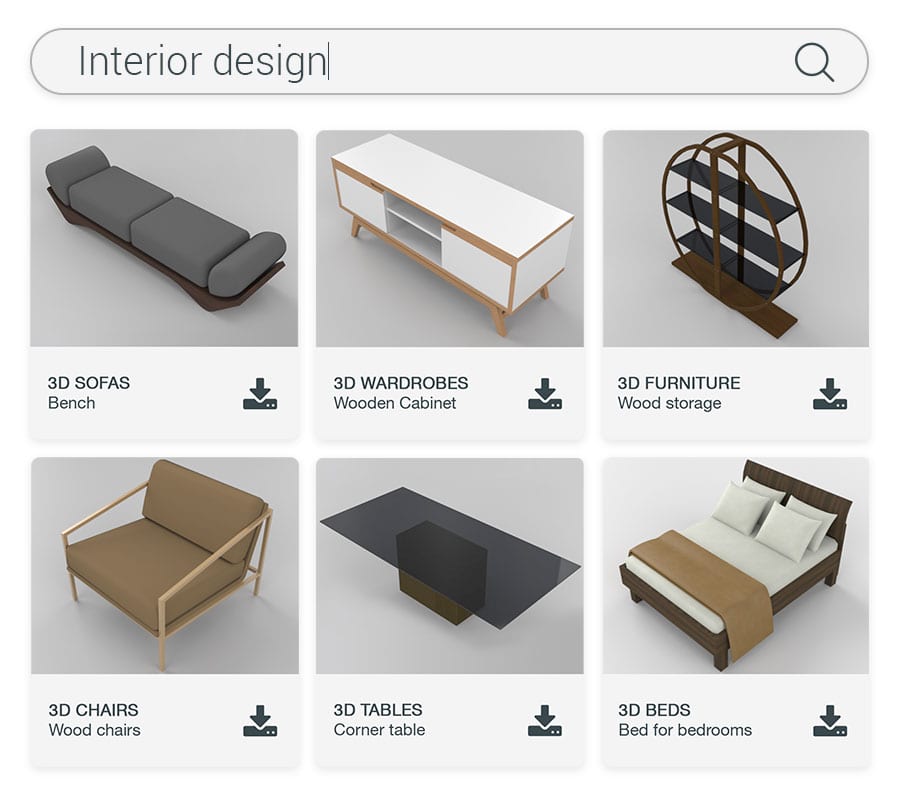Open the round wood storage shelf thumbnail
The height and width of the screenshot is (800, 900).
click(x=735, y=238)
